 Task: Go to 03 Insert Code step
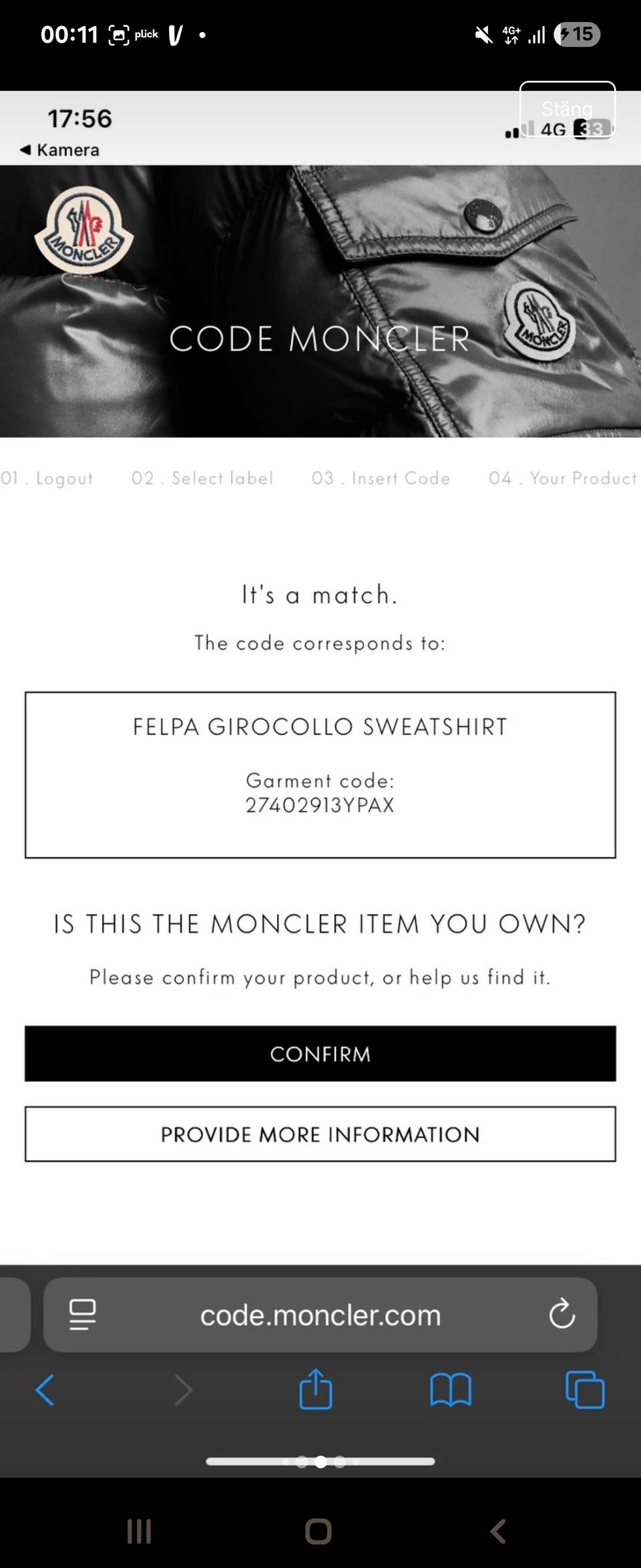point(381,478)
